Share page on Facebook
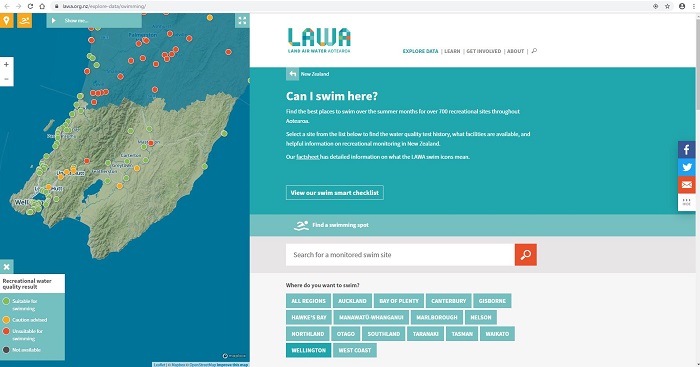This screenshot has width=700, height=367. coord(687,150)
